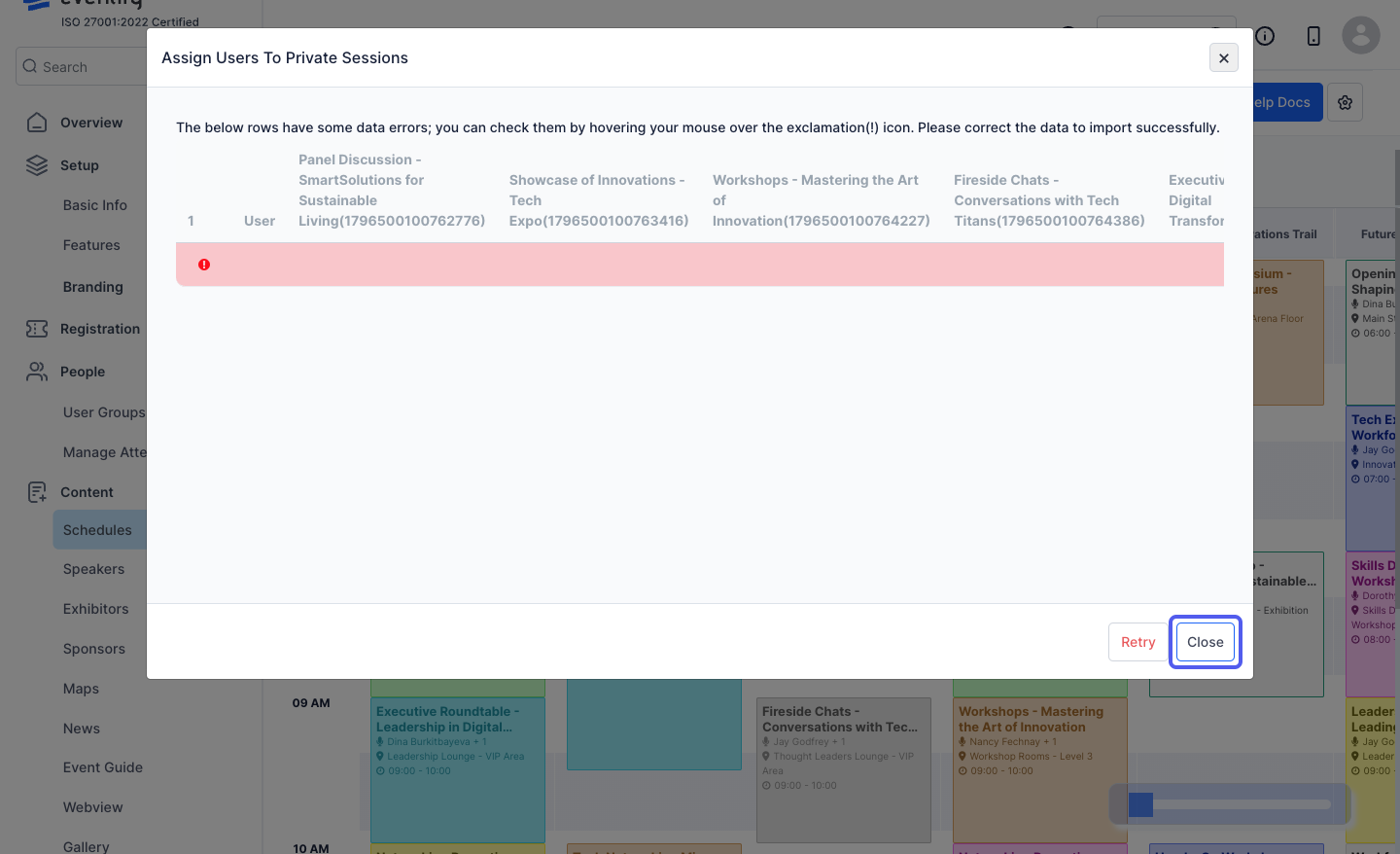
Task: Click the Showcase of Innovations column header
Action: coord(599,200)
